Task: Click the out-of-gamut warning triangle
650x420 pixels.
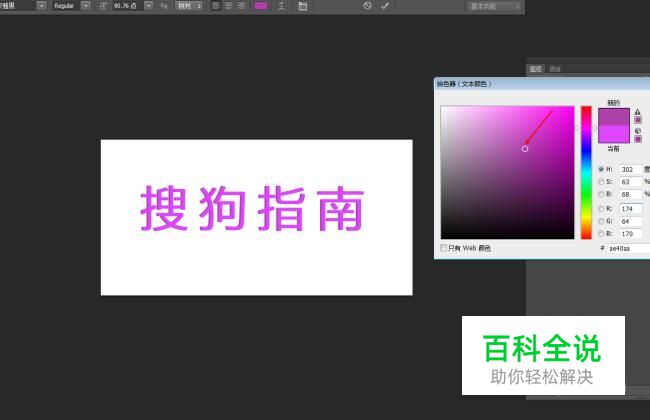Action: click(638, 112)
